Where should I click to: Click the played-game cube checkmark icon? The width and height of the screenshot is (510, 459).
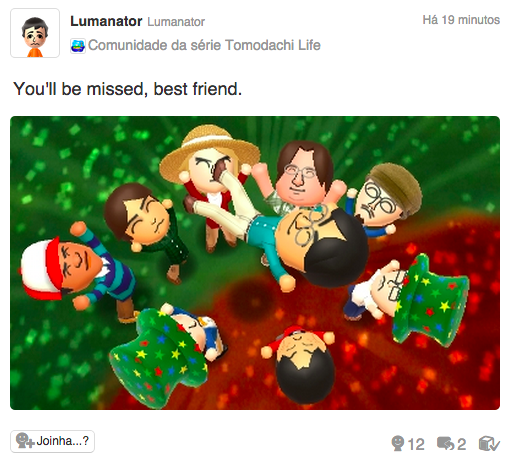[x=489, y=444]
